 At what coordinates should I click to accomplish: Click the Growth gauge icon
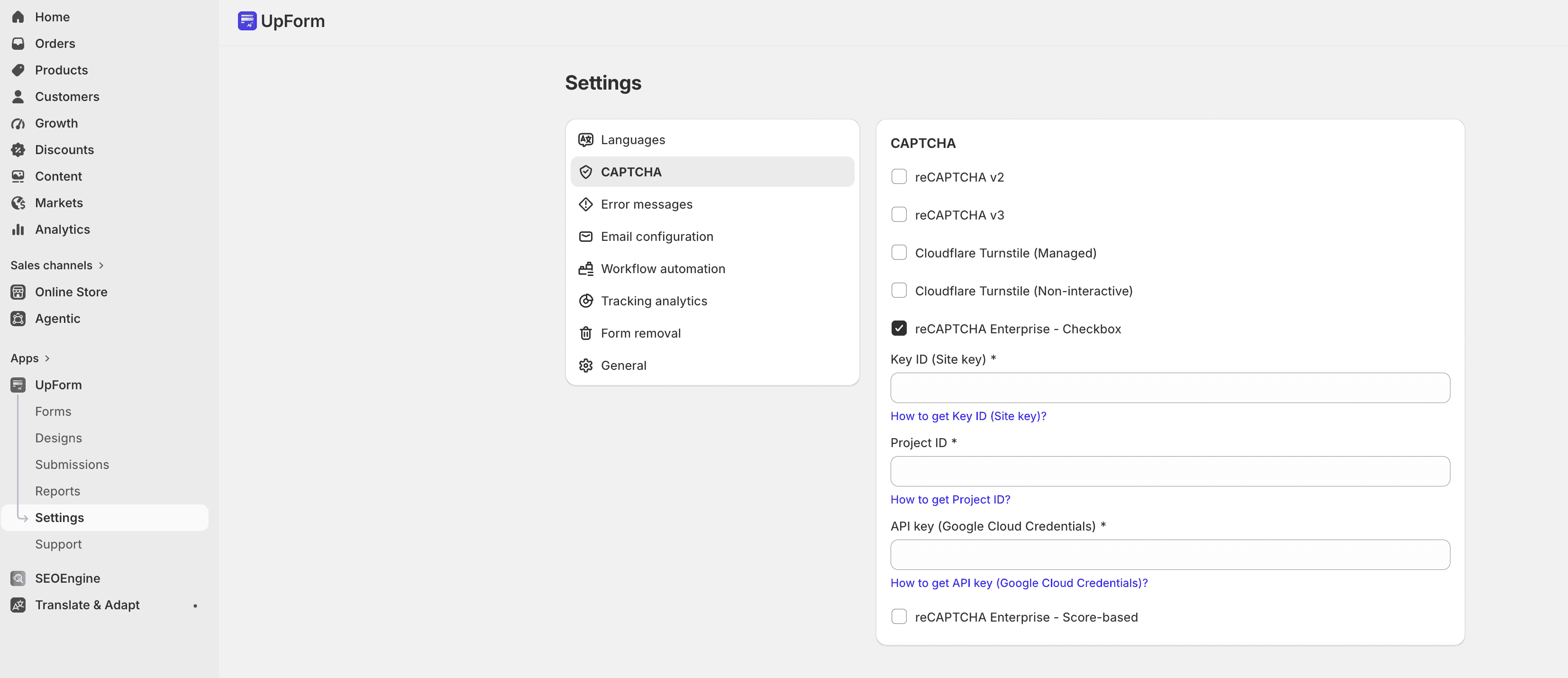pyautogui.click(x=18, y=123)
